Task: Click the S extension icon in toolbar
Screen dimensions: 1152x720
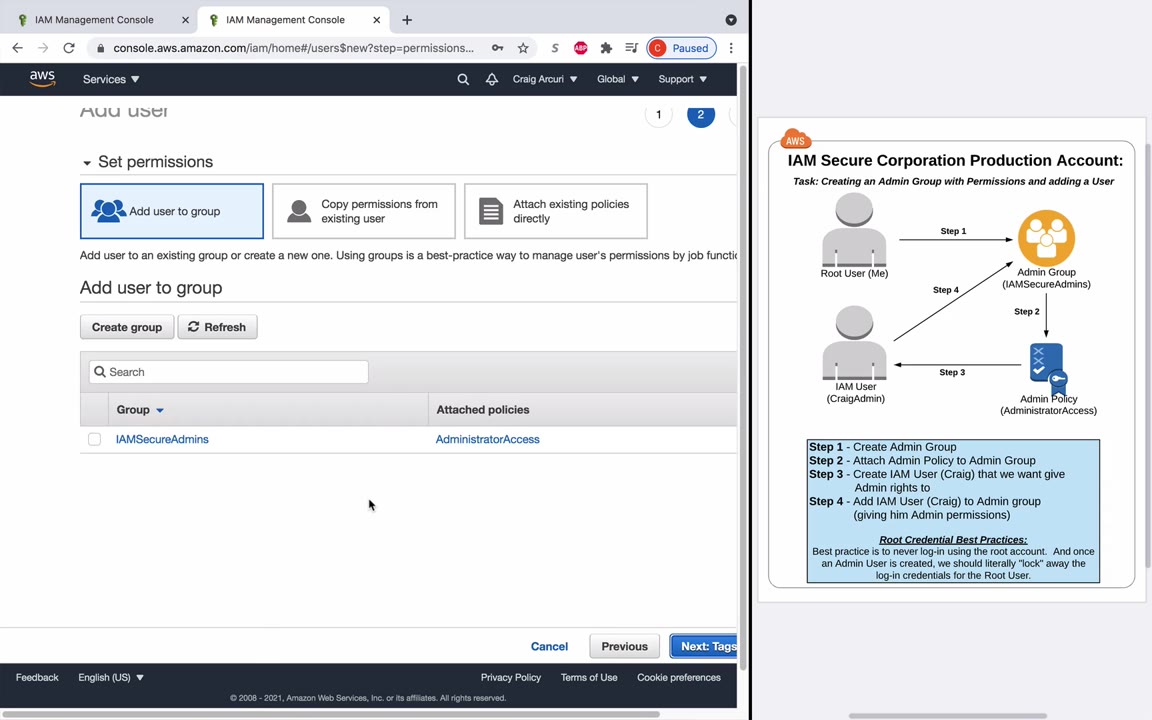Action: (555, 48)
